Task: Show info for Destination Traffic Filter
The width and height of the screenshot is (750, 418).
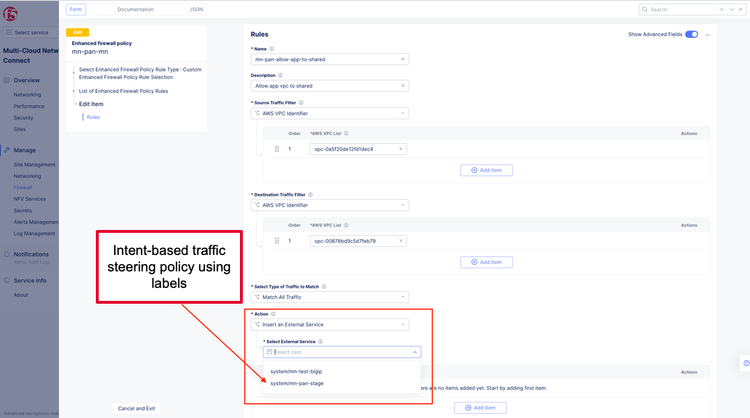Action: pyautogui.click(x=310, y=195)
